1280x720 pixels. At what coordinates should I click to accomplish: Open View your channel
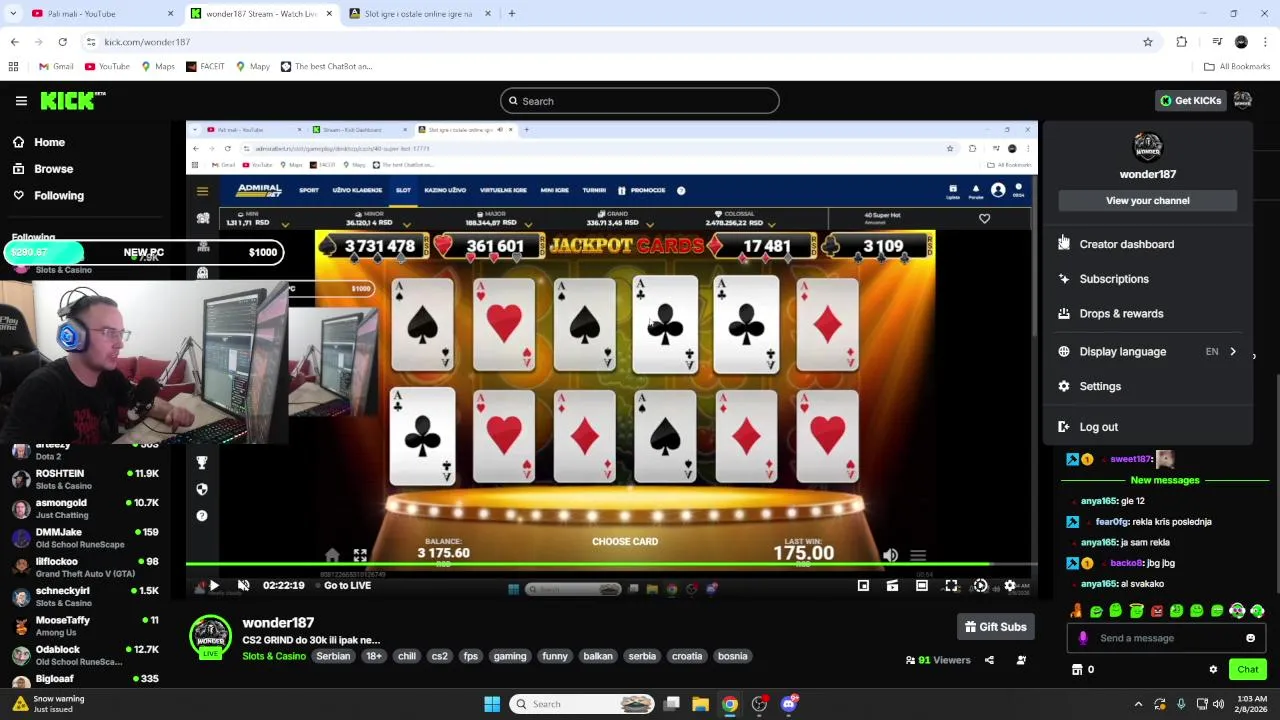tap(1147, 201)
